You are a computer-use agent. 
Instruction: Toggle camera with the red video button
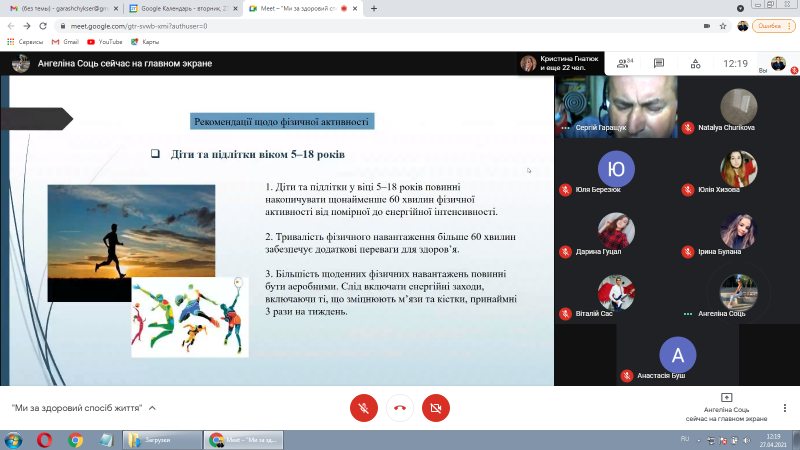point(436,408)
